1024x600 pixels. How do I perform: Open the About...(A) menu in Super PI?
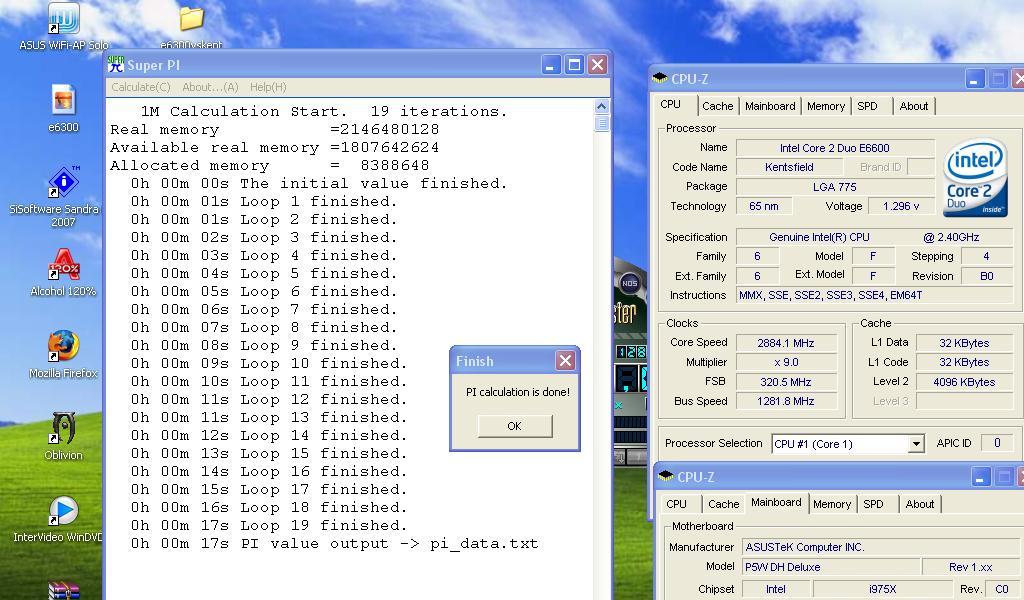pyautogui.click(x=210, y=87)
